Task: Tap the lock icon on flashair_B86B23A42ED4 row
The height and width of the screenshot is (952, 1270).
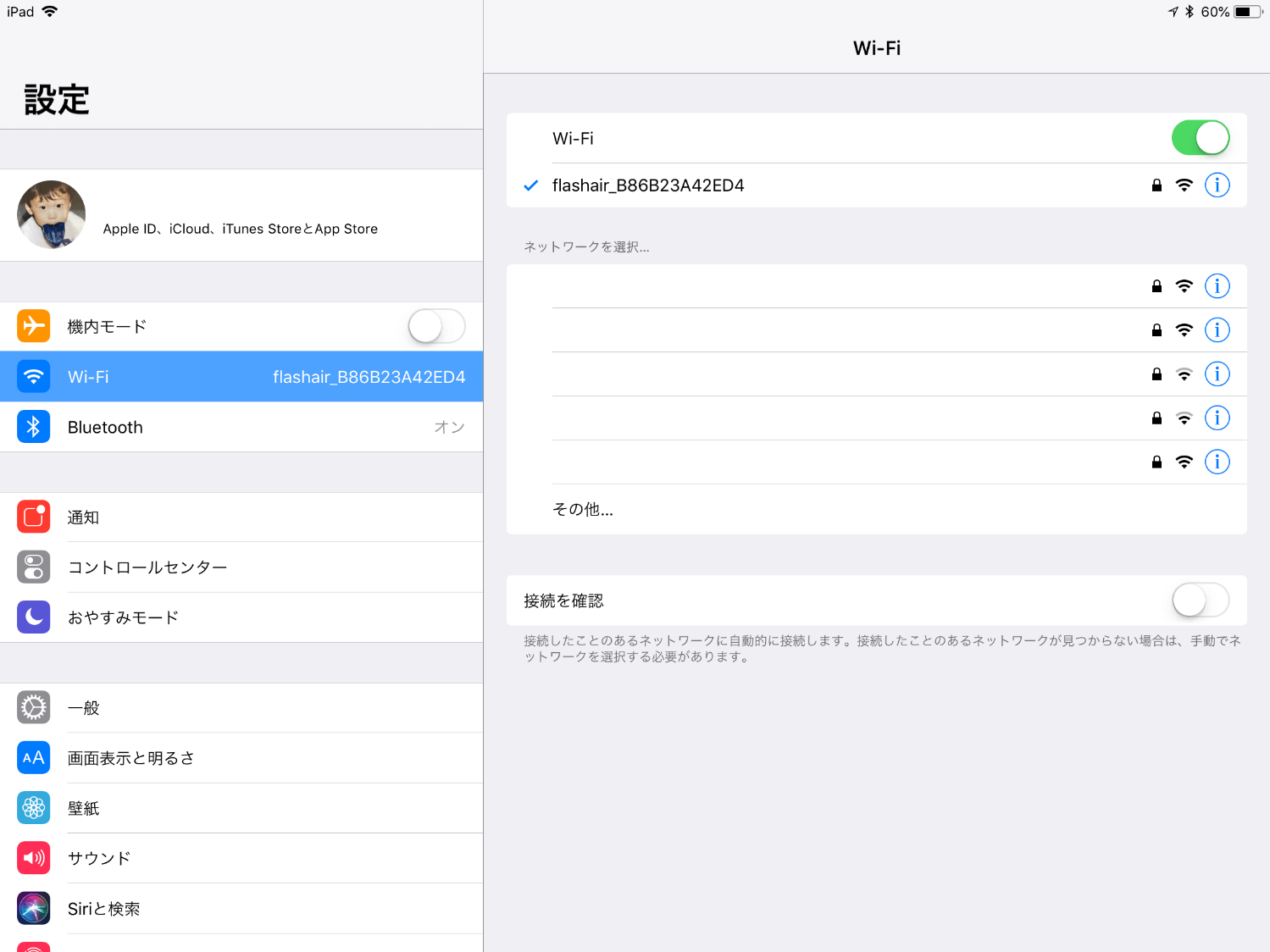Action: 1156,185
